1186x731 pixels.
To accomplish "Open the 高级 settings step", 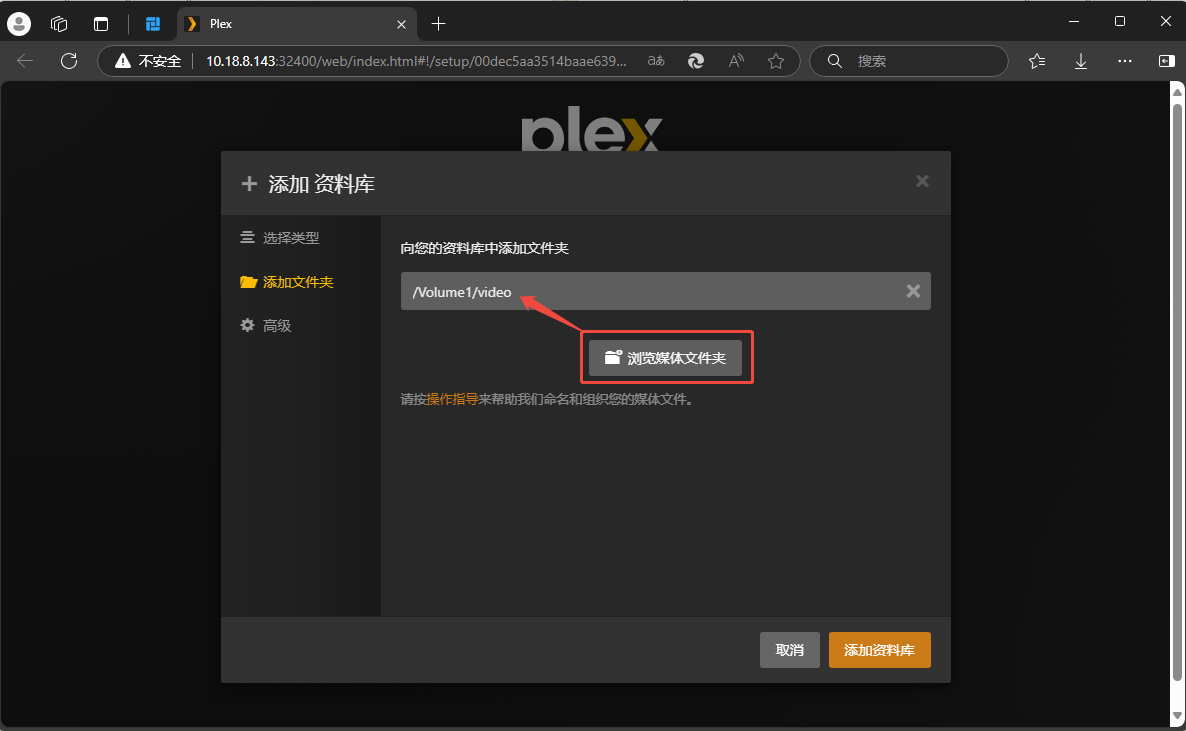I will 265,325.
